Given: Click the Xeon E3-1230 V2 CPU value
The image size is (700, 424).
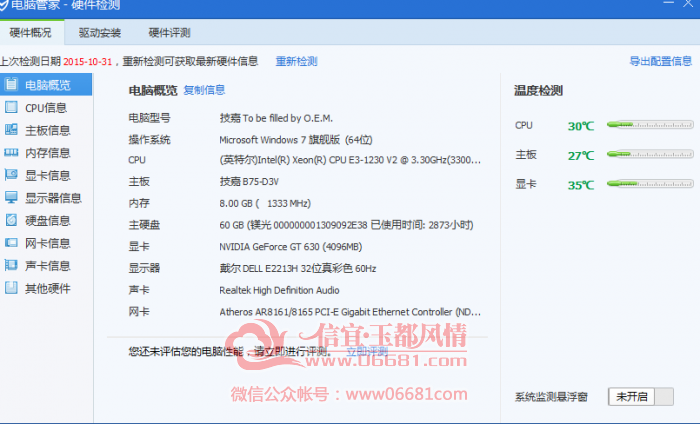Looking at the screenshot, I should pos(350,160).
